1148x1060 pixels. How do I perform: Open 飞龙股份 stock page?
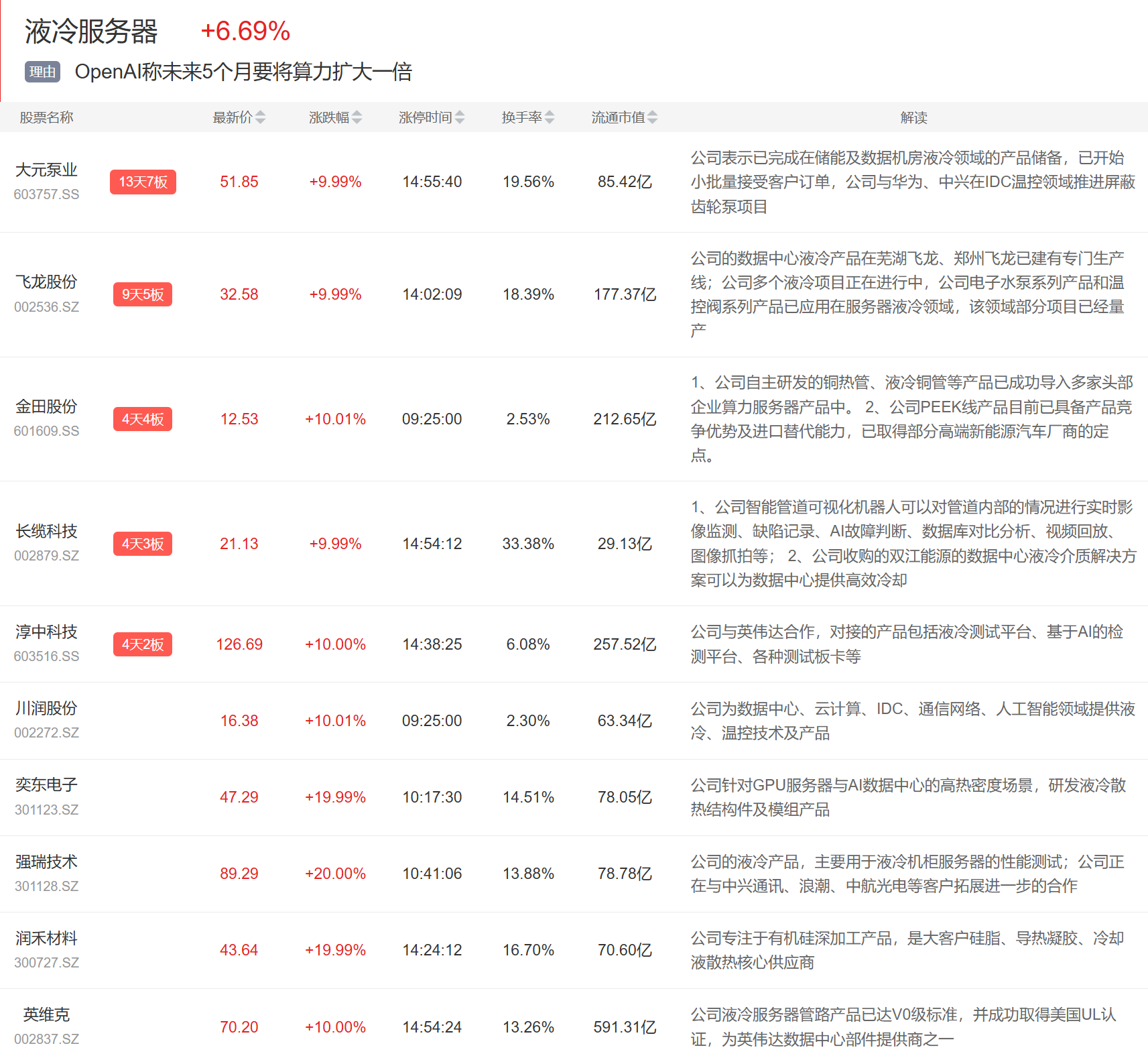pyautogui.click(x=46, y=282)
